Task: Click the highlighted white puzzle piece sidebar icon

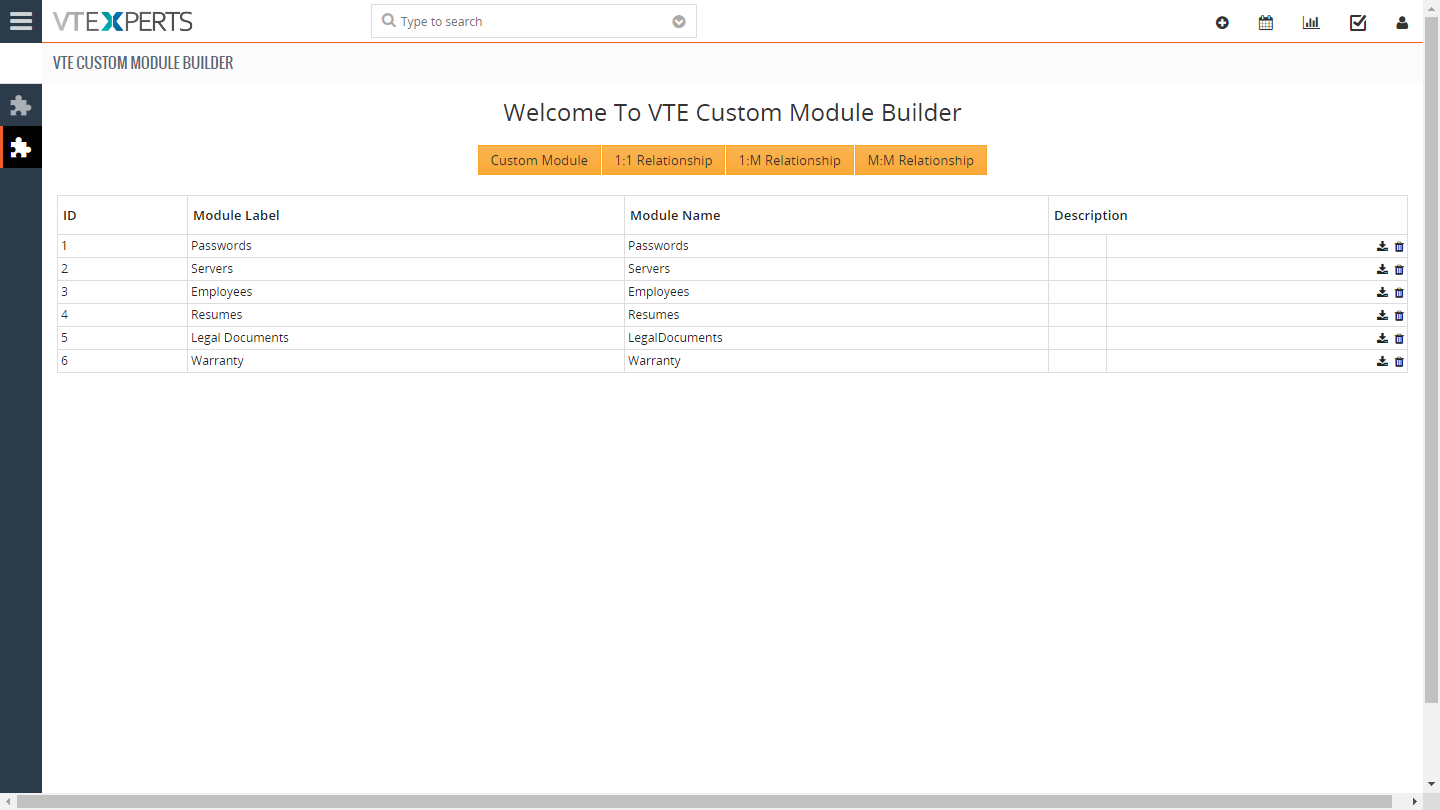Action: click(x=21, y=147)
